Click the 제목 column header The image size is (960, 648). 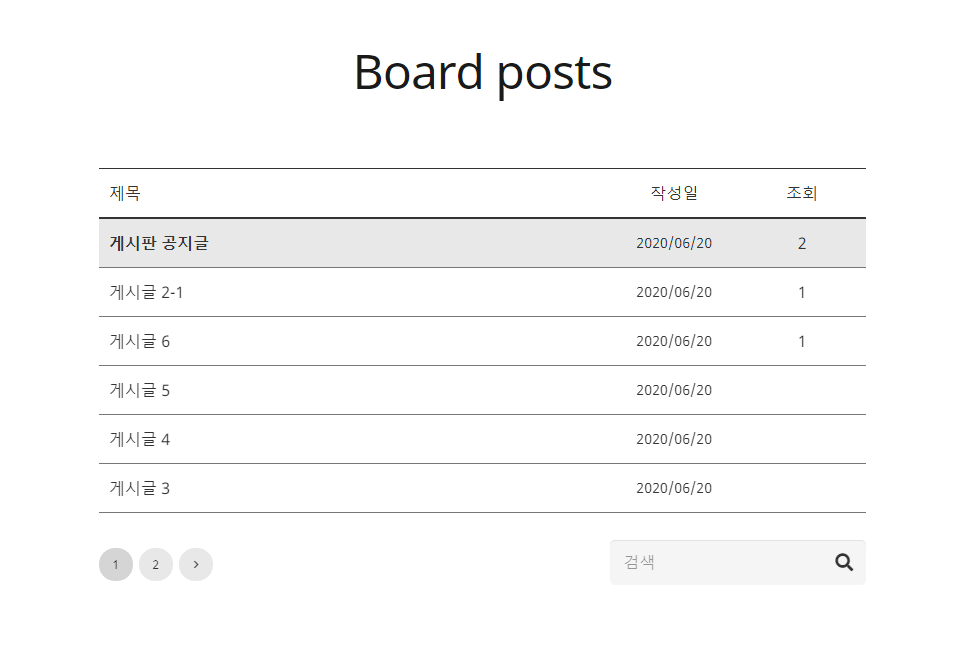click(x=125, y=193)
